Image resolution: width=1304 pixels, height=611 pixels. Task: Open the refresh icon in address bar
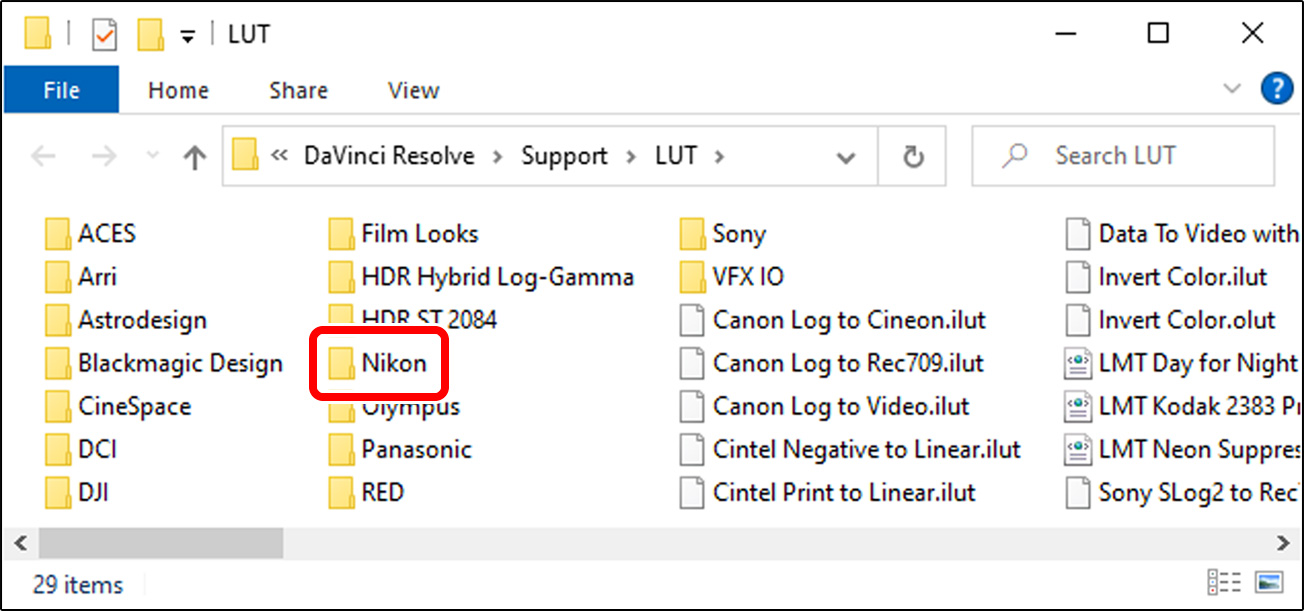(912, 156)
